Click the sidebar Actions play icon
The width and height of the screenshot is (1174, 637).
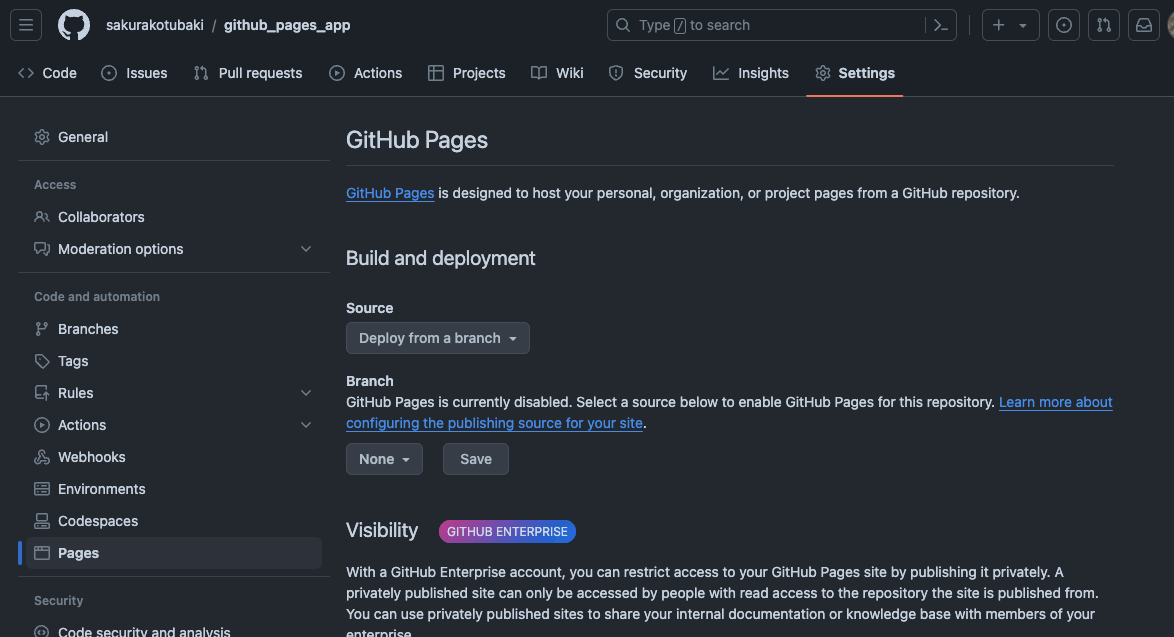tap(42, 425)
